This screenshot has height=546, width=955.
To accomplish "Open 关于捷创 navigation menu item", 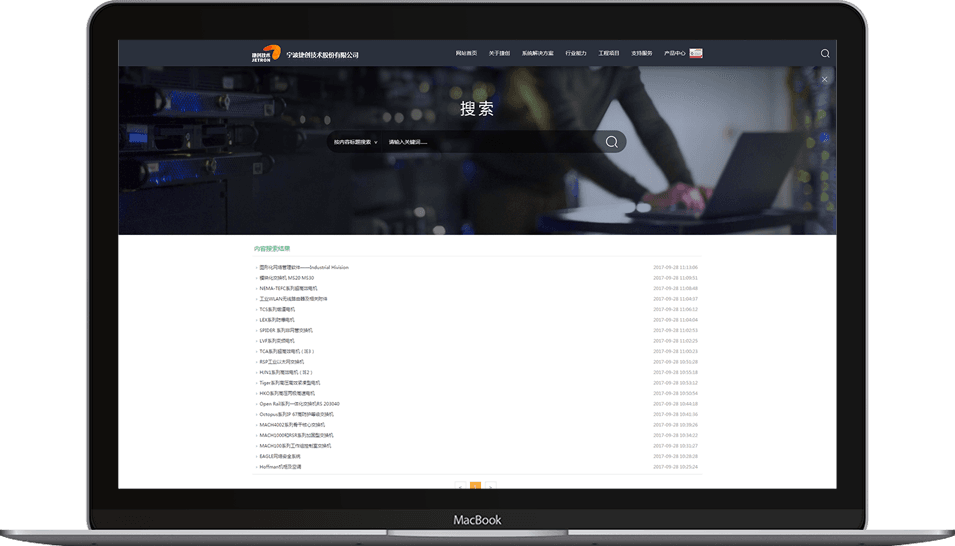I will (x=499, y=53).
